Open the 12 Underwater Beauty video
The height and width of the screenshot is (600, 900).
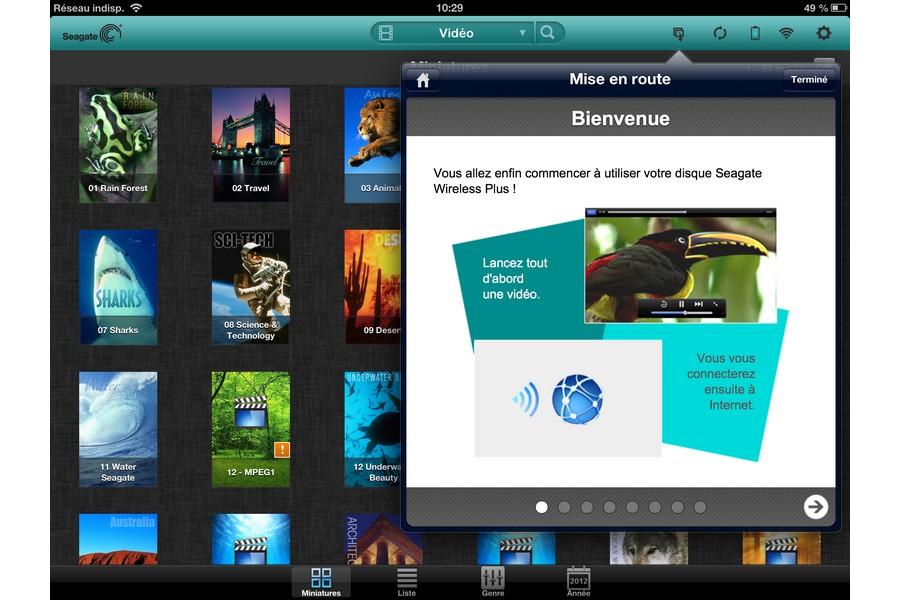[x=372, y=429]
